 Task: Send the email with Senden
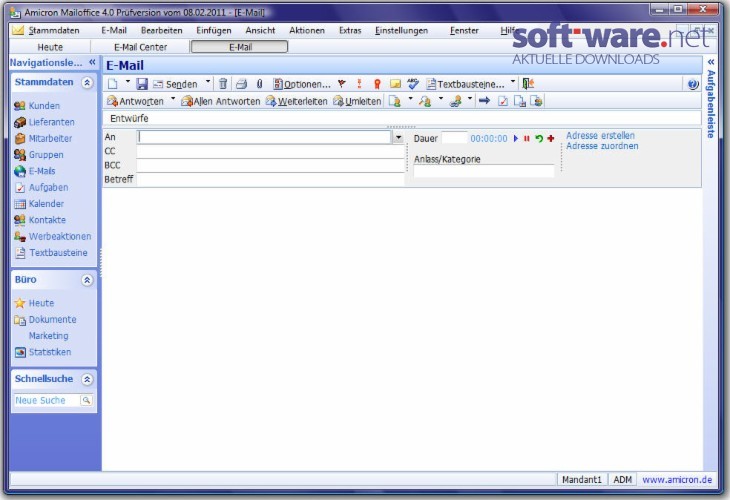pos(176,84)
